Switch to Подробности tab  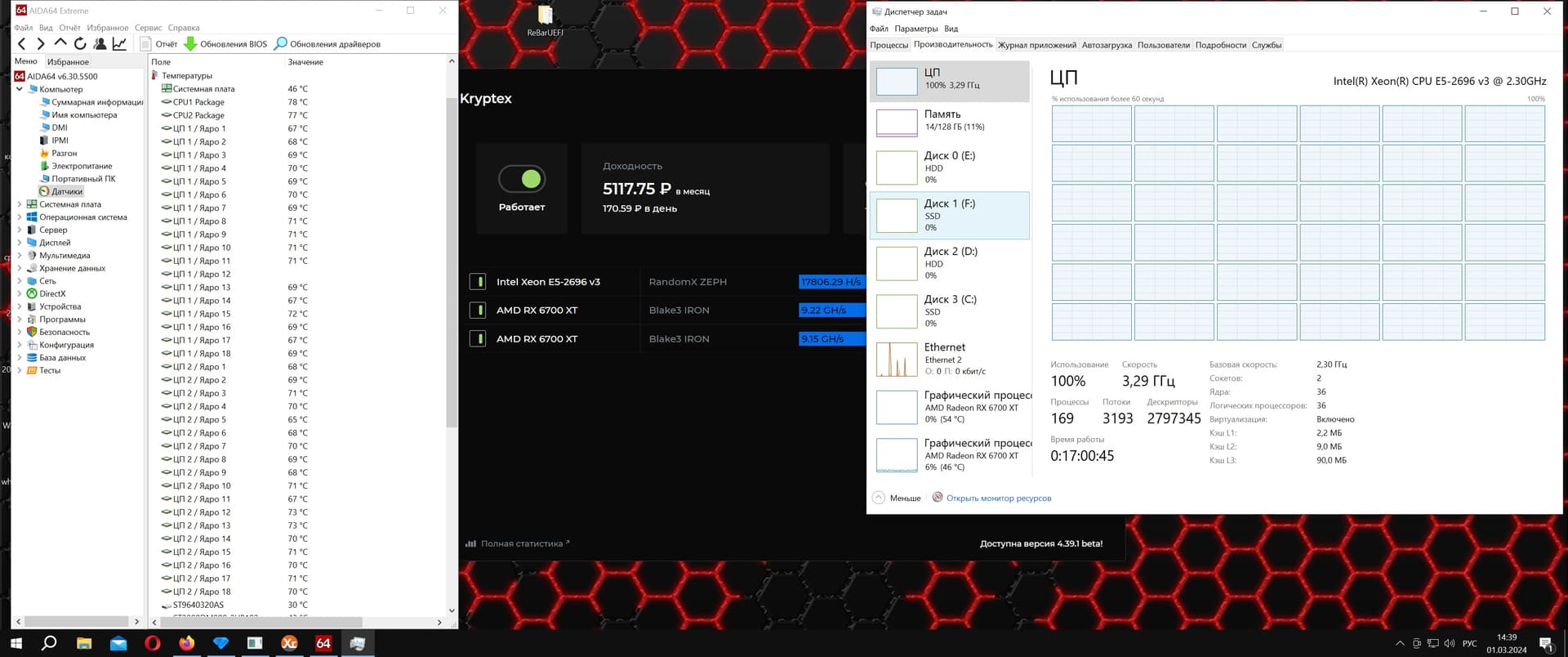coord(1220,45)
